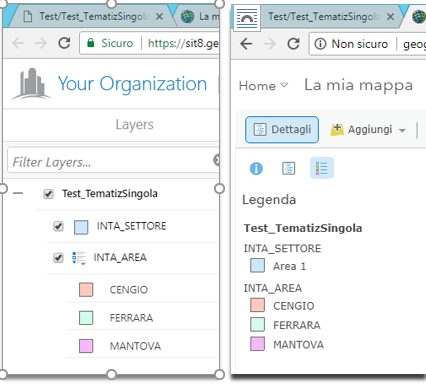
Task: Click the reload button in left browser window
Action: point(64,43)
